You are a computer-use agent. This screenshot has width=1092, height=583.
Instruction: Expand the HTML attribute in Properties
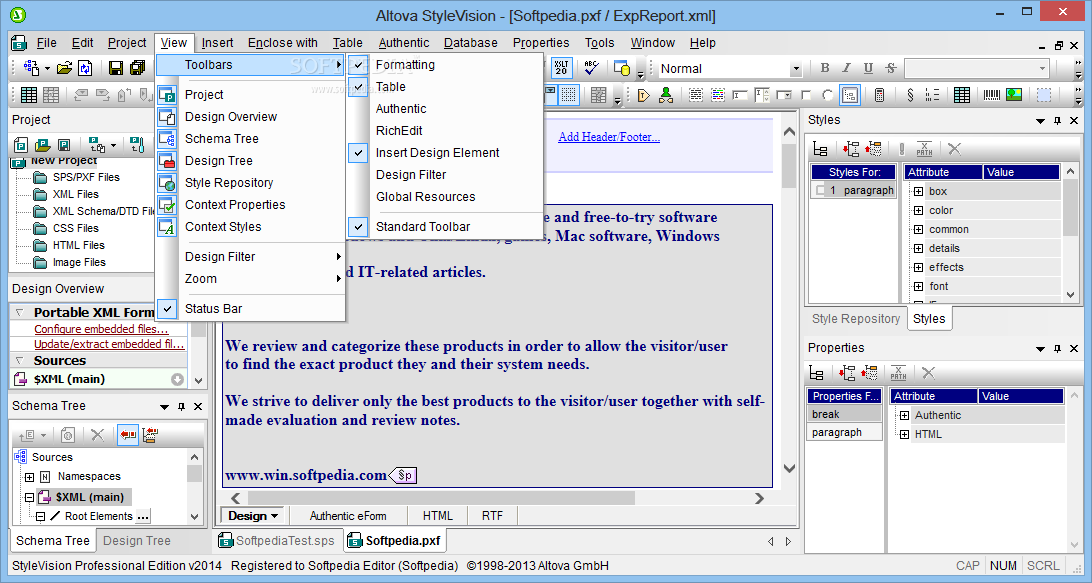point(904,434)
